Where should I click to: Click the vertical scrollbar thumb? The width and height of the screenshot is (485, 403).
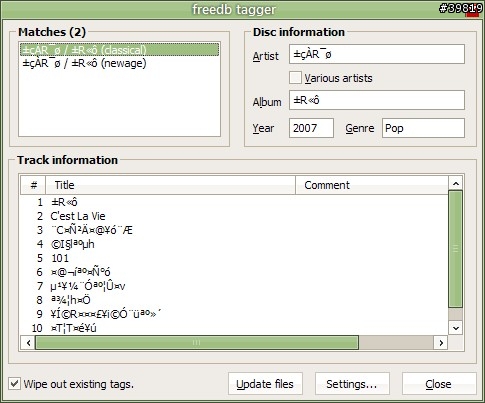[456, 249]
